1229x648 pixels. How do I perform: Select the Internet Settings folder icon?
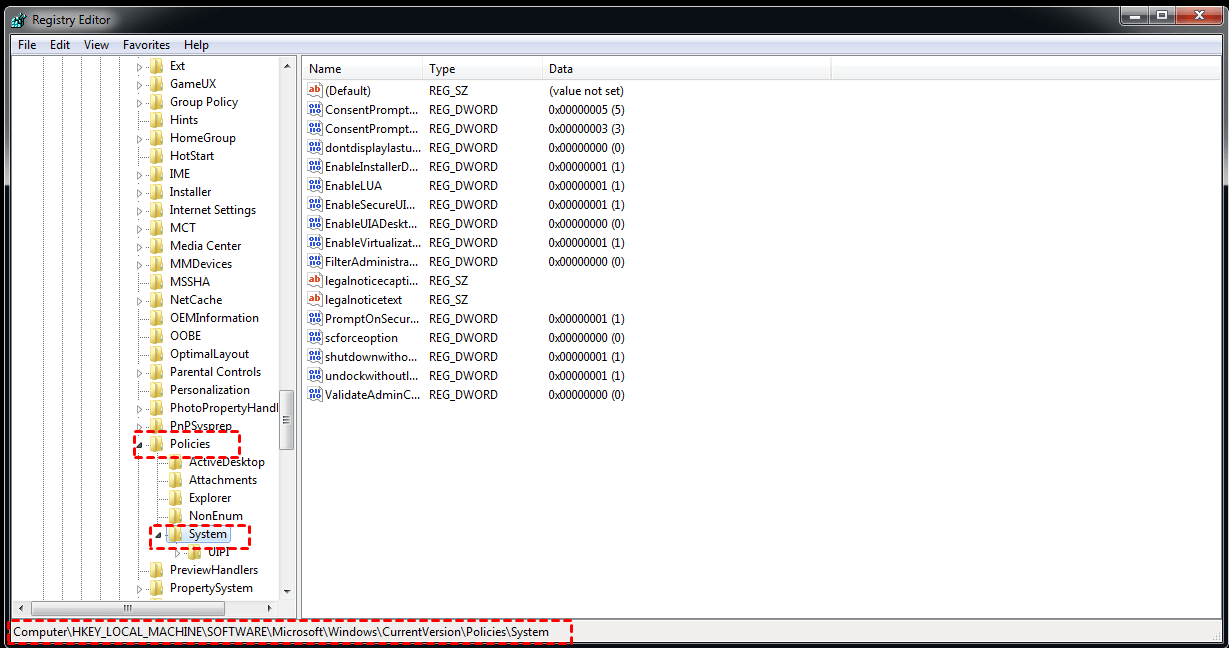[x=156, y=210]
